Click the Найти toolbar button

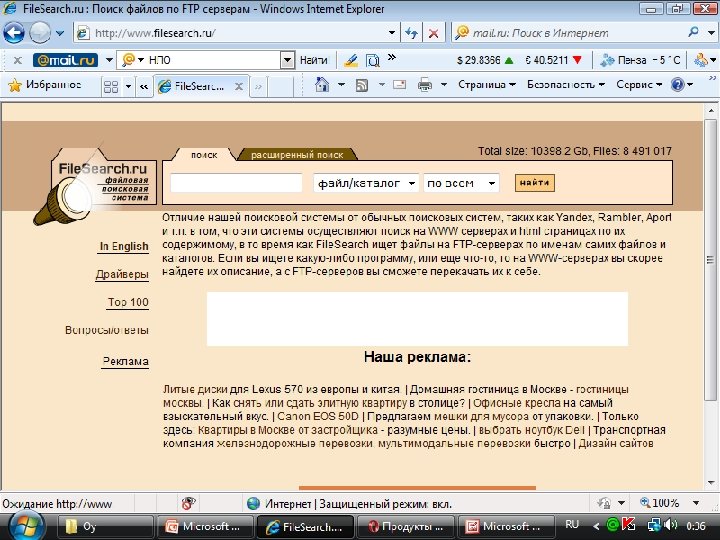pos(313,60)
